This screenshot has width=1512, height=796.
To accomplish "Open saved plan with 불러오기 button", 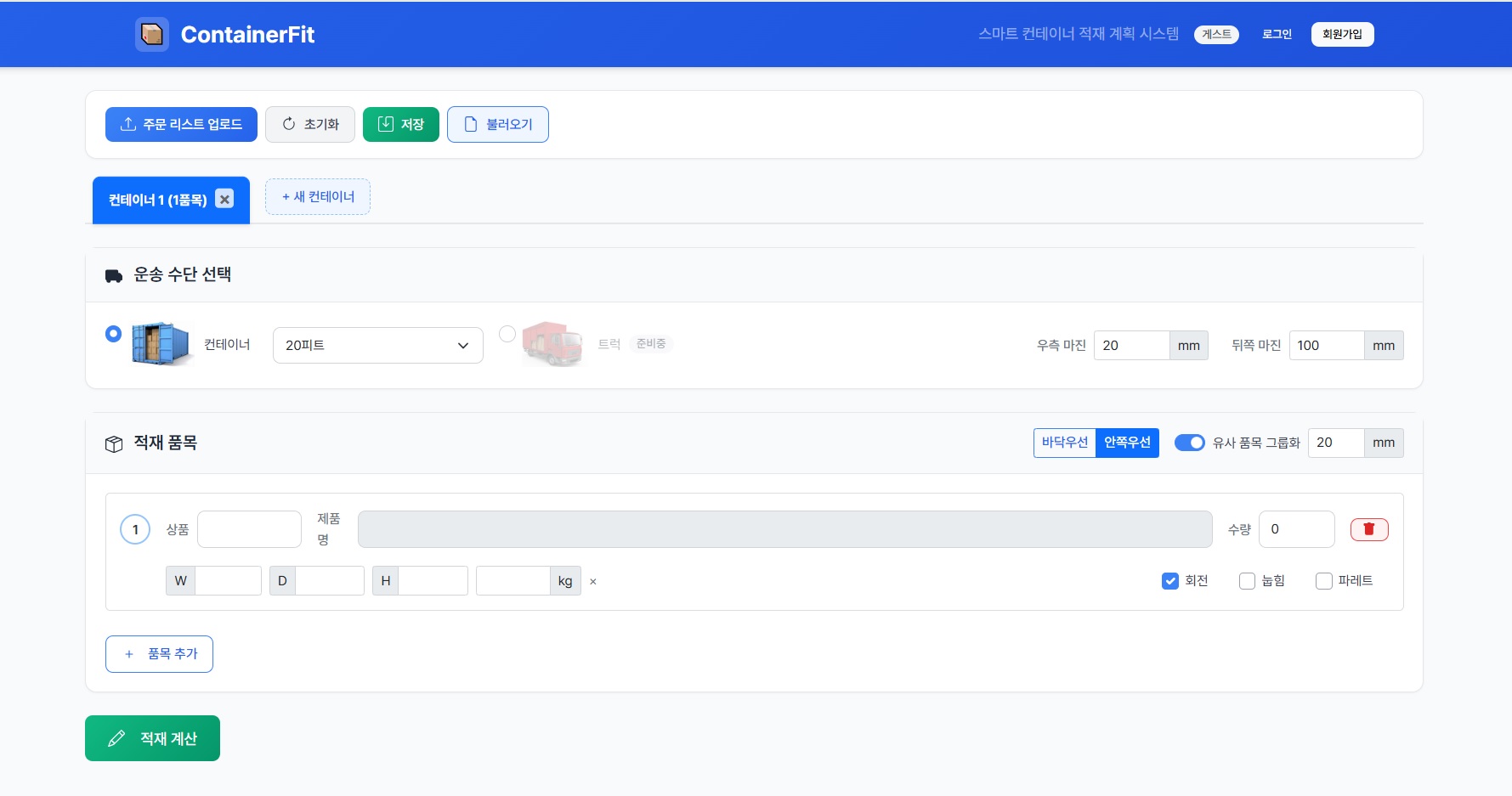I will 497,124.
